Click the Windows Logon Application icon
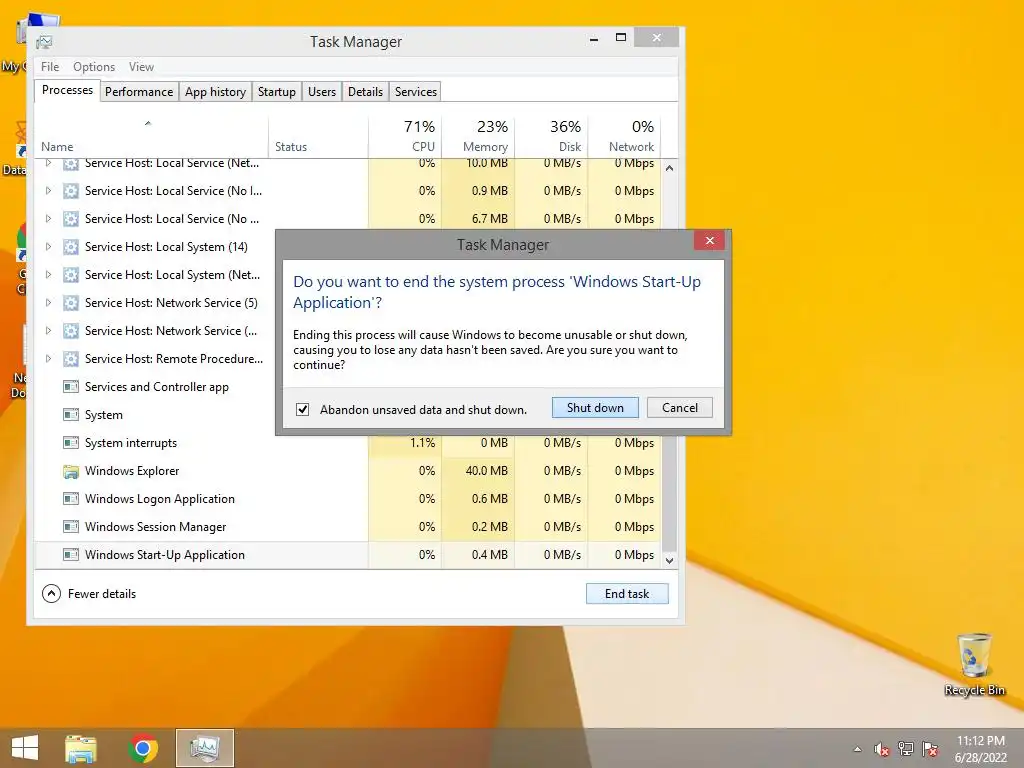 point(71,499)
